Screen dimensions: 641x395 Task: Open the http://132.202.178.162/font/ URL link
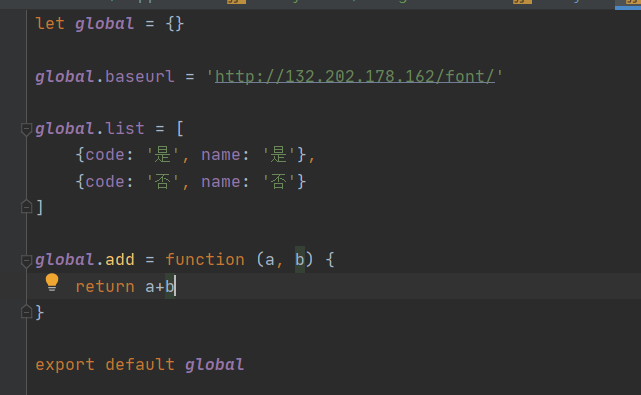355,76
